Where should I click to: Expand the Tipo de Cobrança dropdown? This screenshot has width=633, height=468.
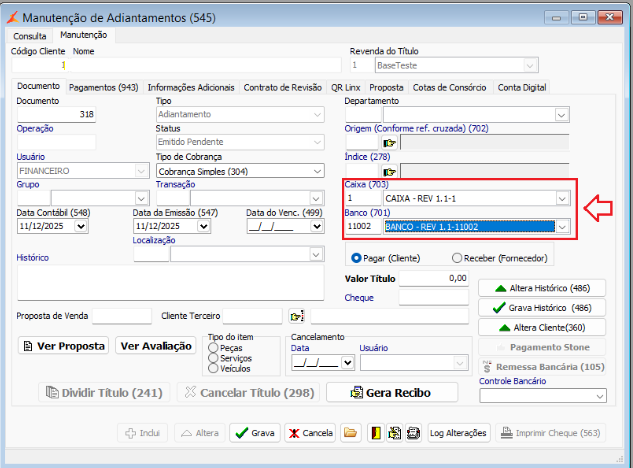point(317,171)
